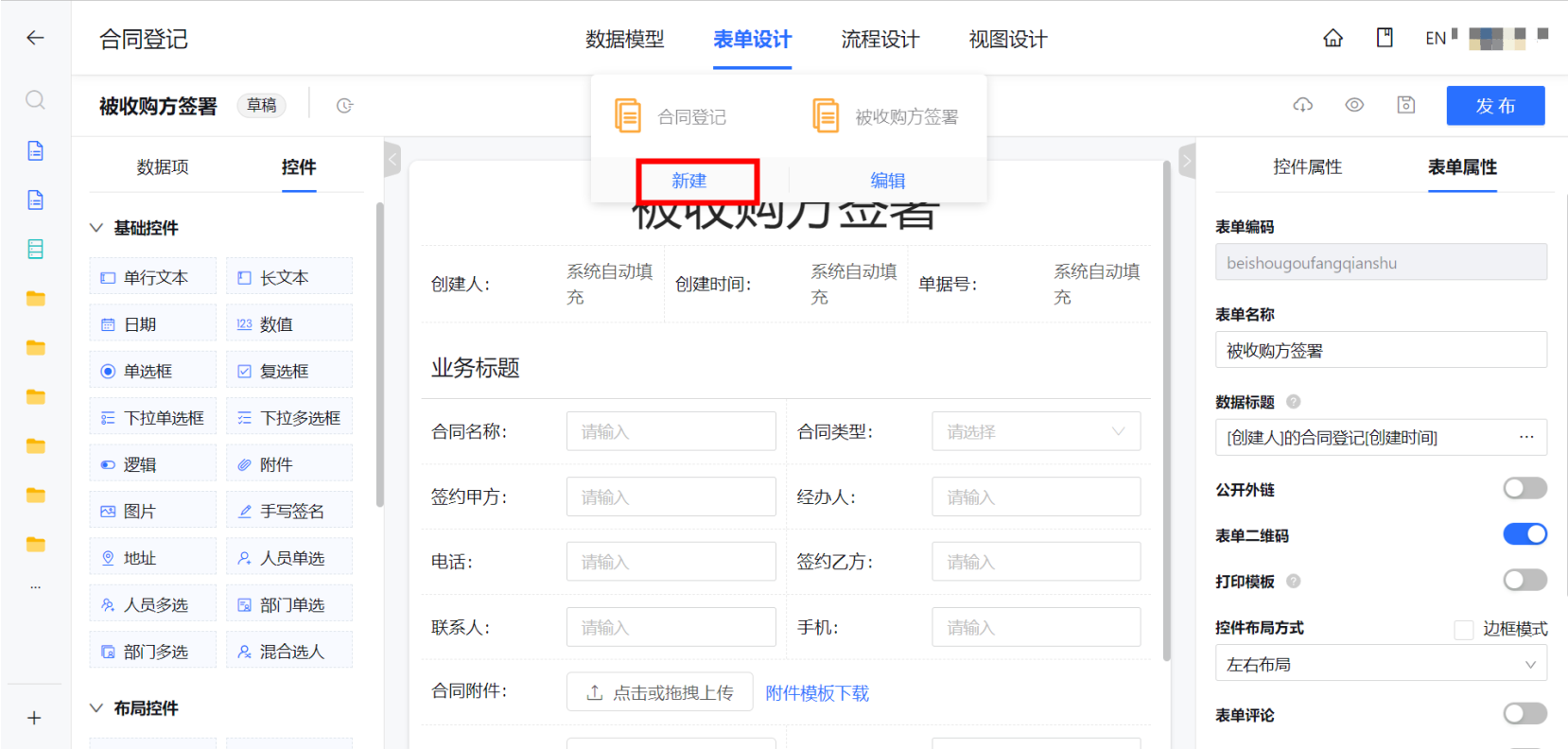
Task: Toggle the 表单评论 switch
Action: coord(1524,713)
